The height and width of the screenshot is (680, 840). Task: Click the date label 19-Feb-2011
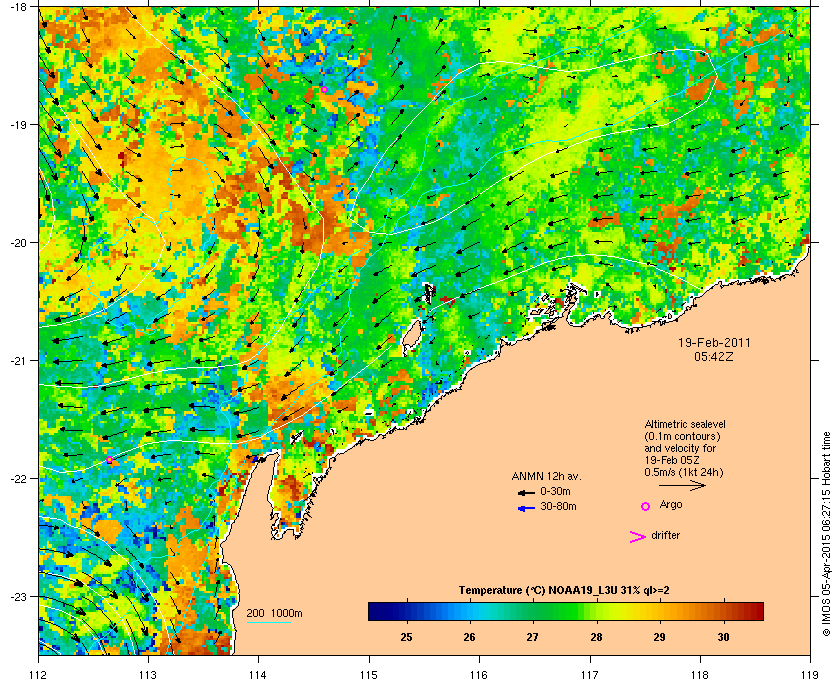[x=714, y=343]
